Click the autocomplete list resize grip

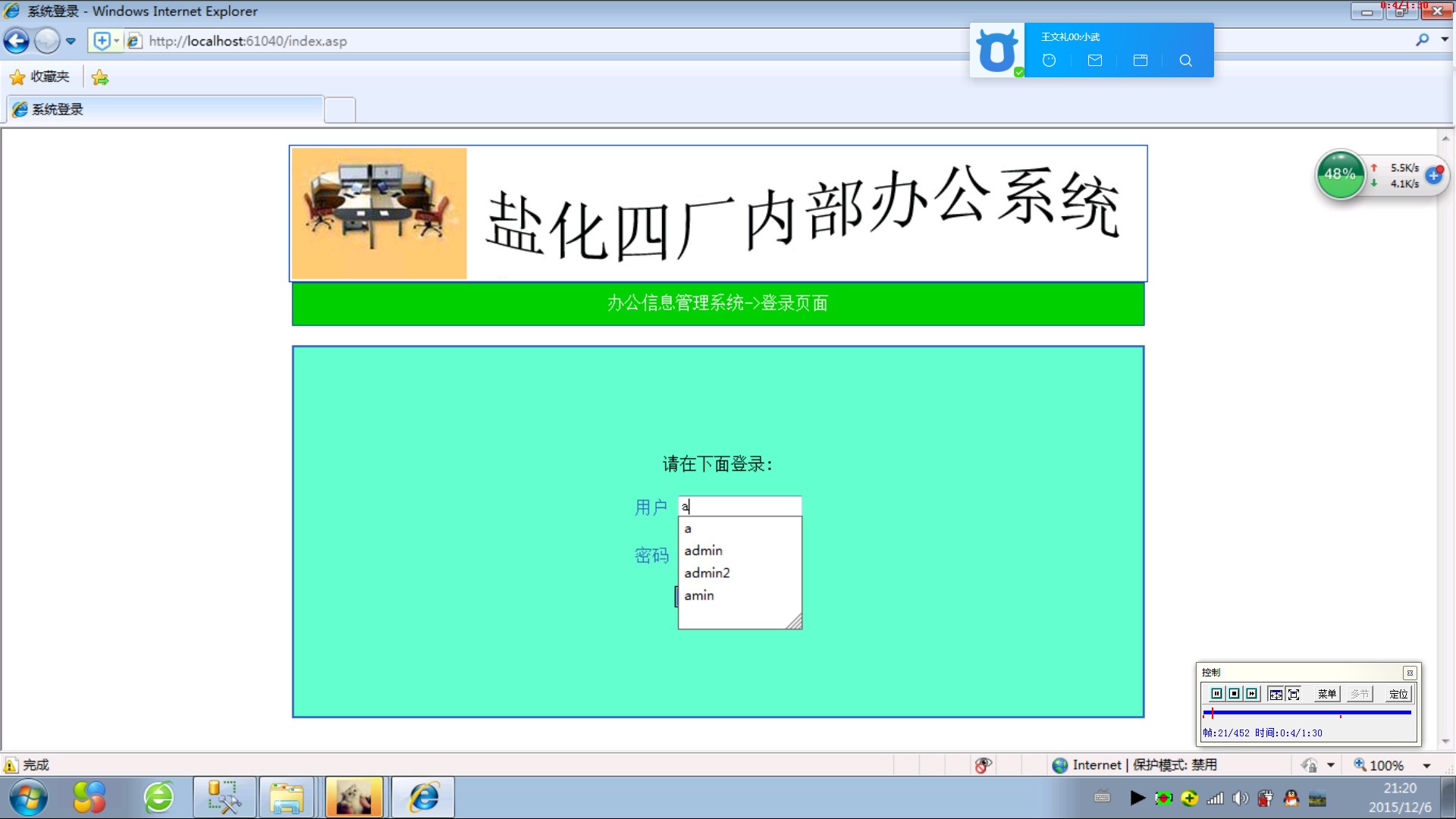coord(794,622)
